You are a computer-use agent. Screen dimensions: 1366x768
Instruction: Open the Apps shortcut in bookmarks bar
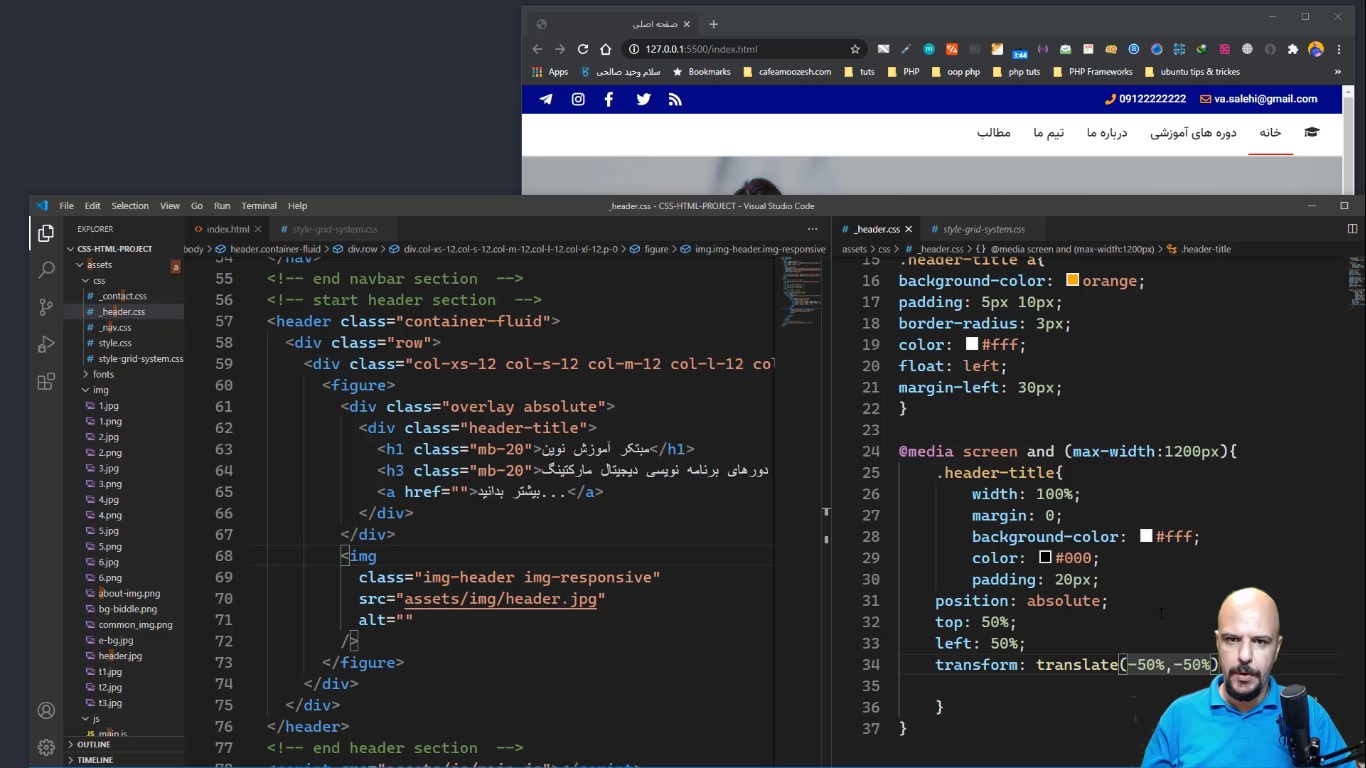[550, 72]
